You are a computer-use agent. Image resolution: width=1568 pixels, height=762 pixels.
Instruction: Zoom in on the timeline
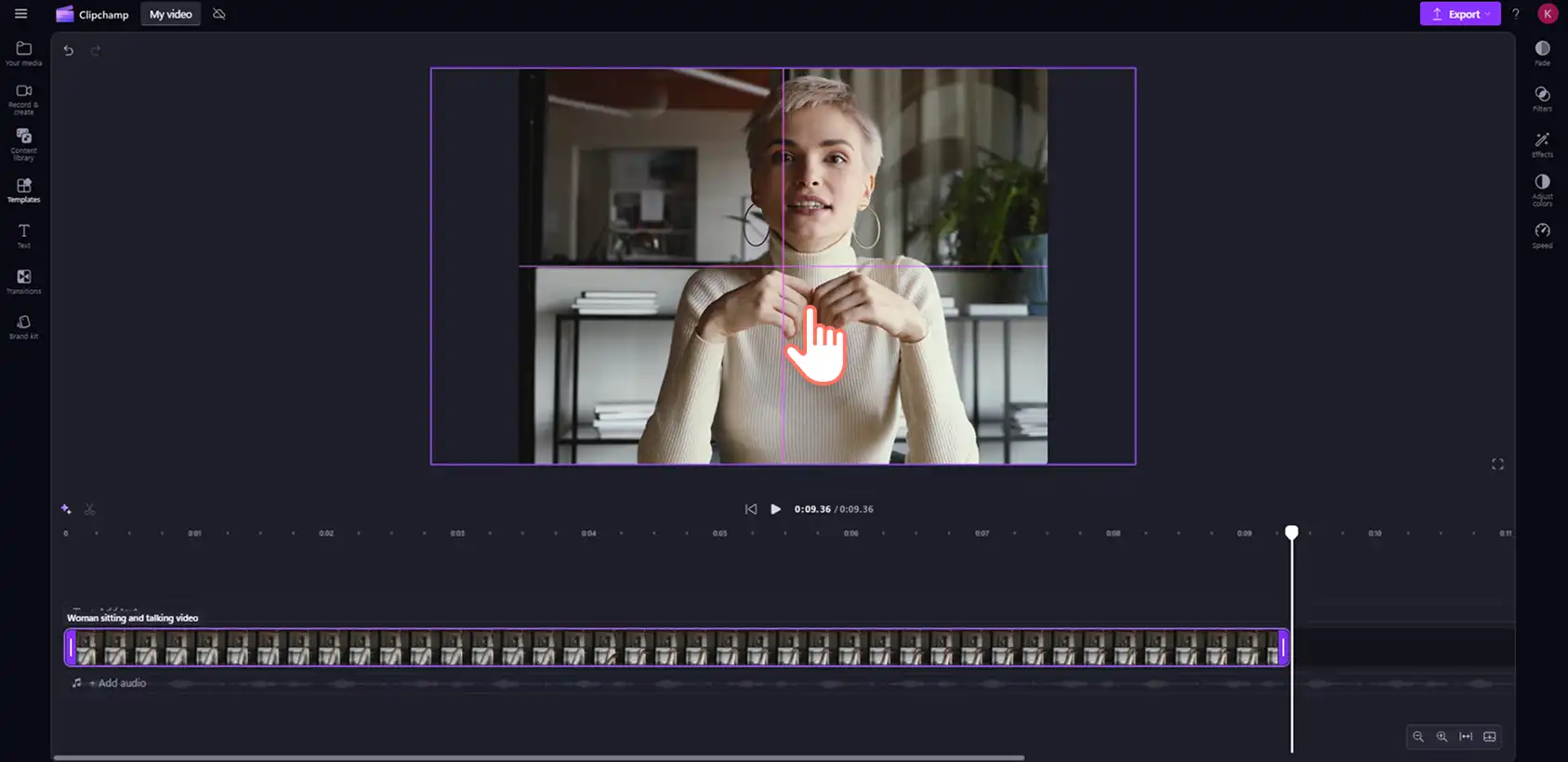1442,737
